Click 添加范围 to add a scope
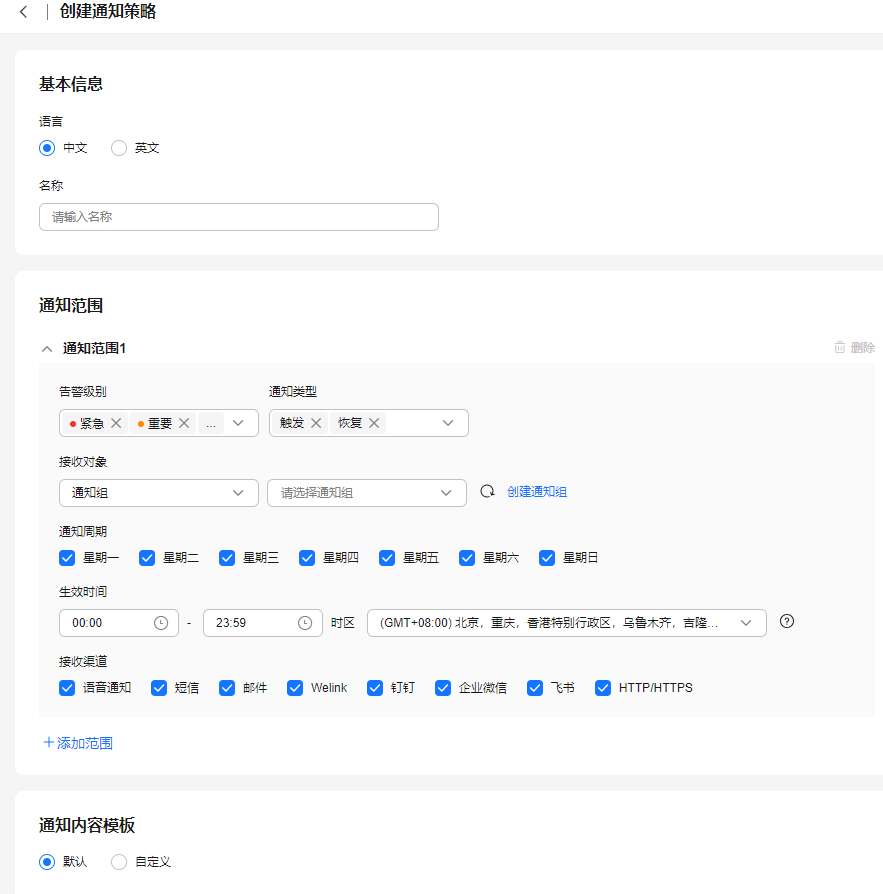The height and width of the screenshot is (894, 883). coord(78,743)
